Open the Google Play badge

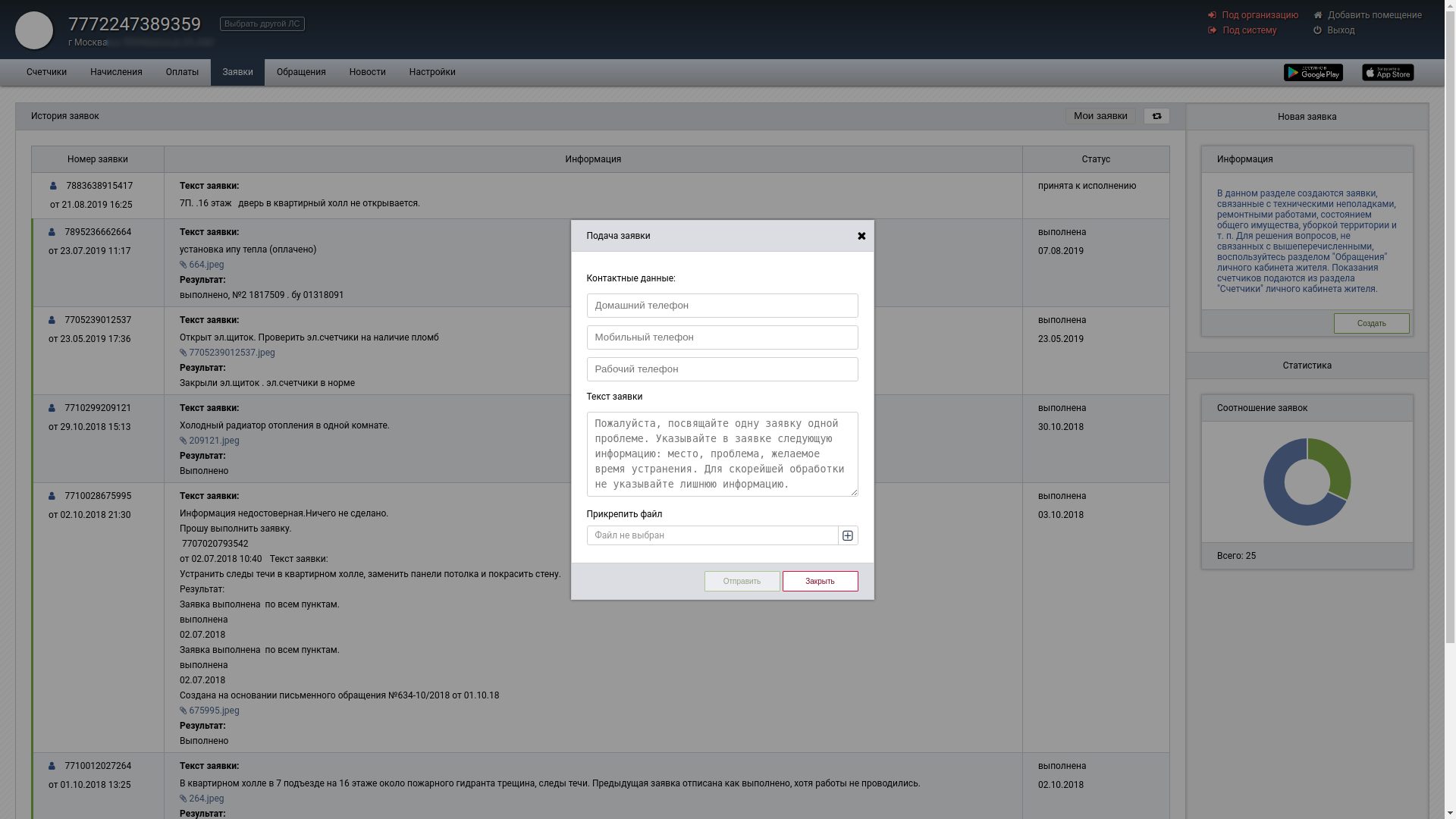tap(1313, 73)
